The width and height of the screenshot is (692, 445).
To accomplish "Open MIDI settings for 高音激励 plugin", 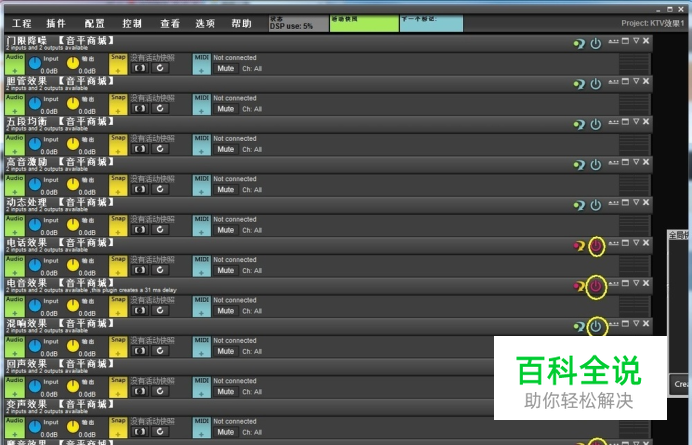I will pyautogui.click(x=201, y=185).
